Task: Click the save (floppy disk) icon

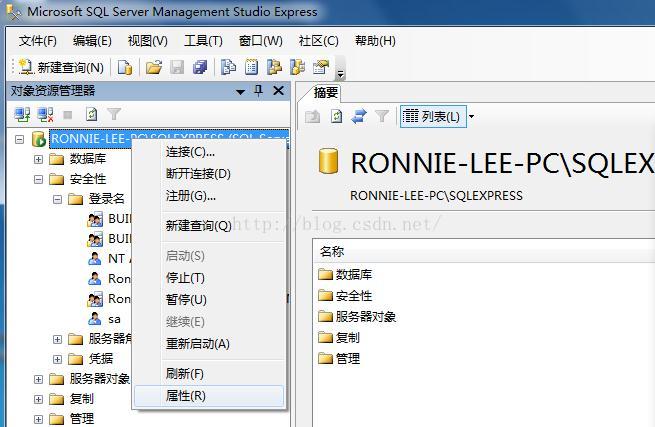Action: 177,67
